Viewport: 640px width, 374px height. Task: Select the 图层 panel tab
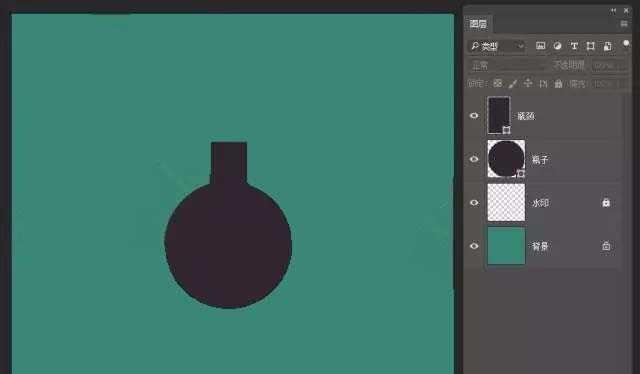coord(478,24)
